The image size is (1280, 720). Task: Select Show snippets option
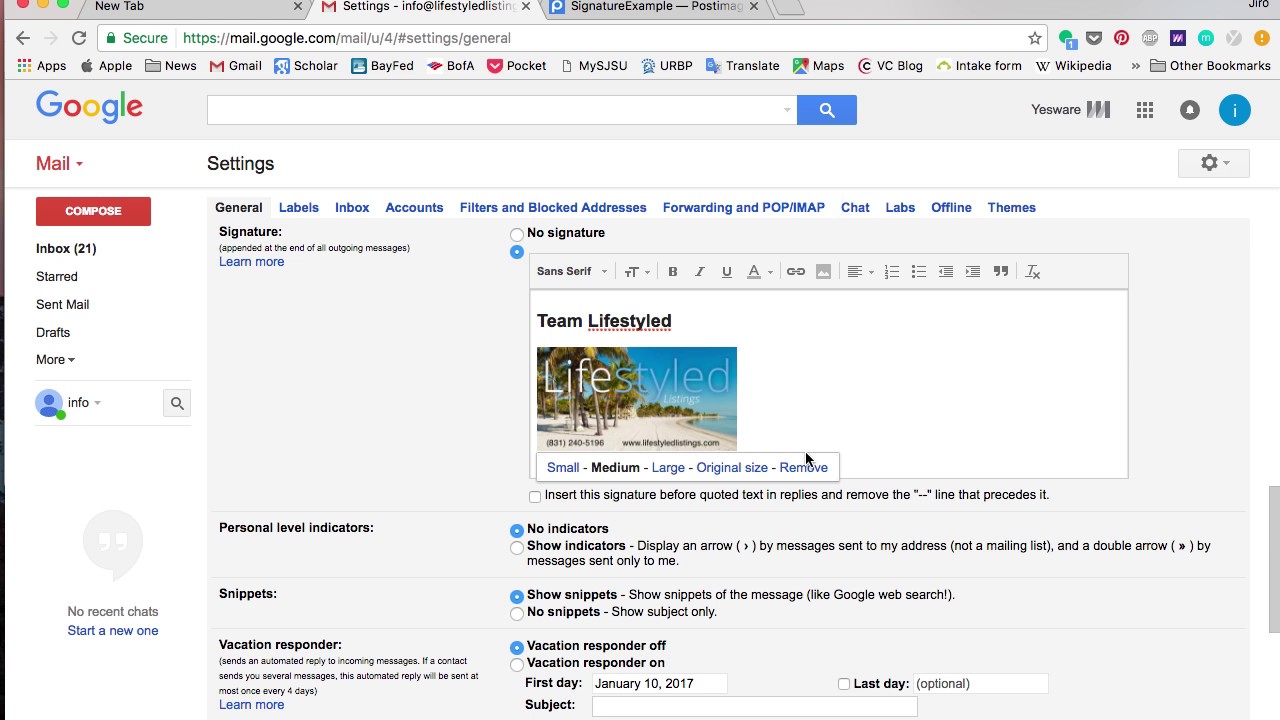(x=517, y=596)
